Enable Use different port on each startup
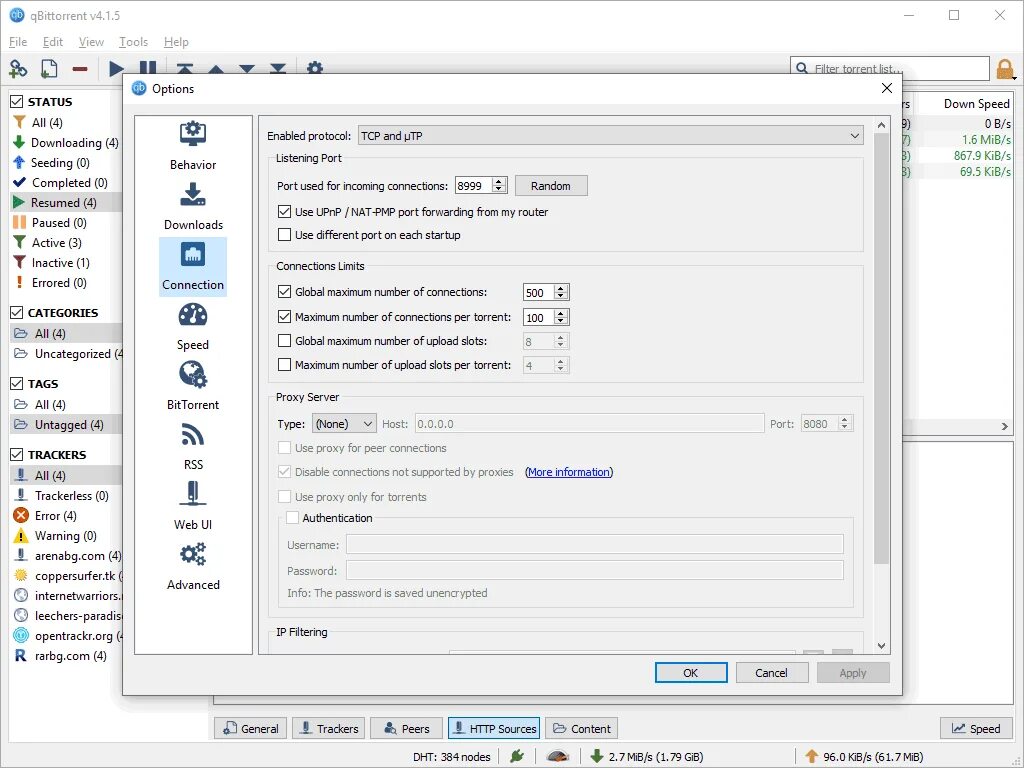Image resolution: width=1024 pixels, height=768 pixels. [284, 234]
